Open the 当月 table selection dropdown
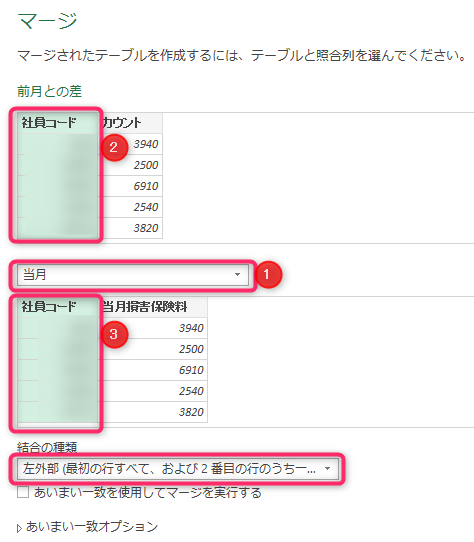Image resolution: width=474 pixels, height=542 pixels. [133, 275]
